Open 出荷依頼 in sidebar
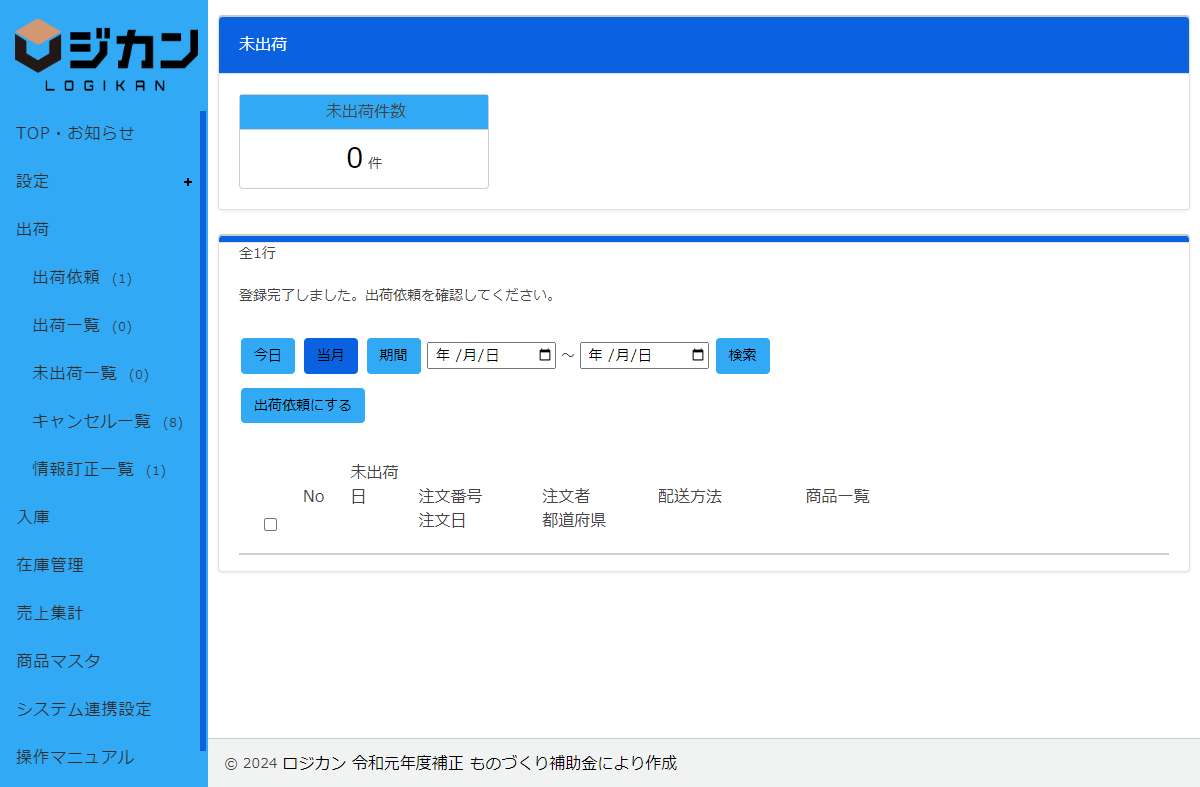 (x=66, y=277)
